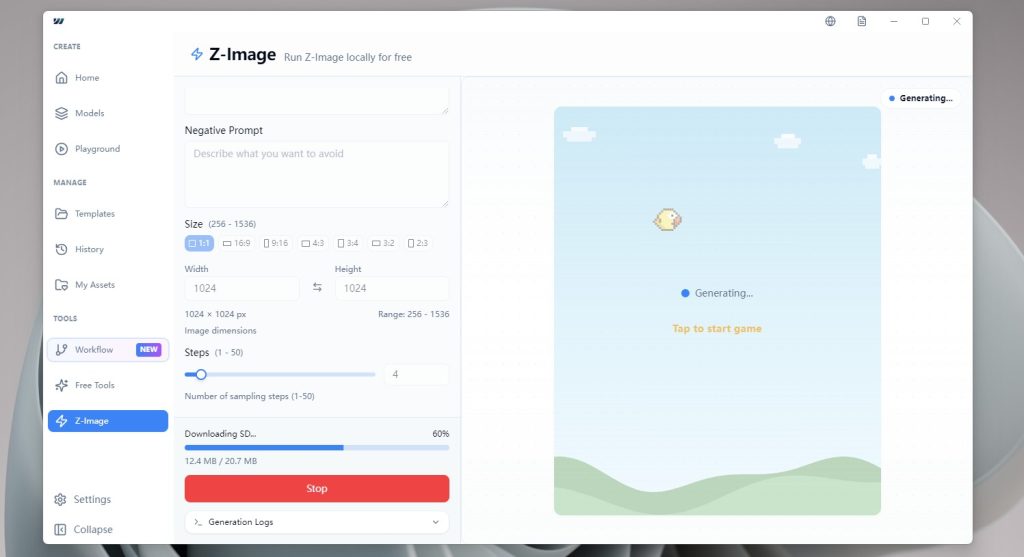Click the '12.4 MB / 20.7 MB' text
This screenshot has width=1024, height=557.
(x=221, y=461)
